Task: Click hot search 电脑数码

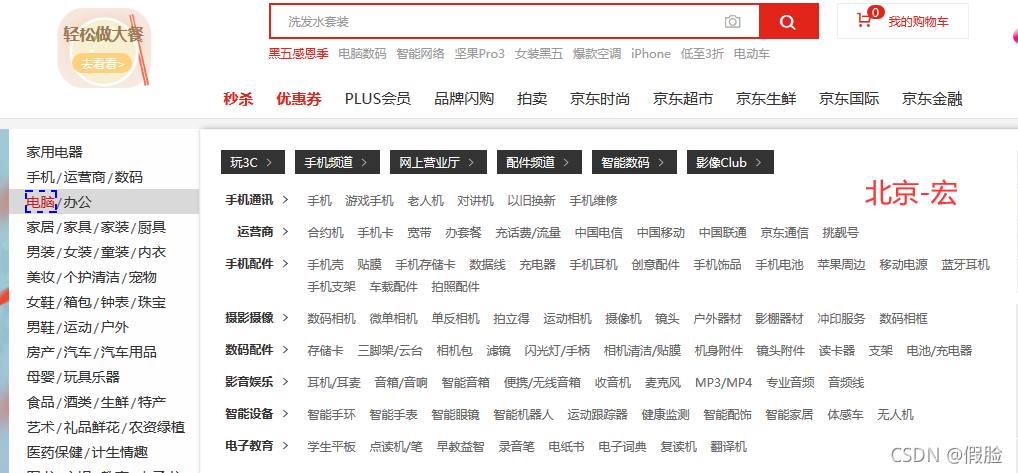Action: click(x=362, y=54)
